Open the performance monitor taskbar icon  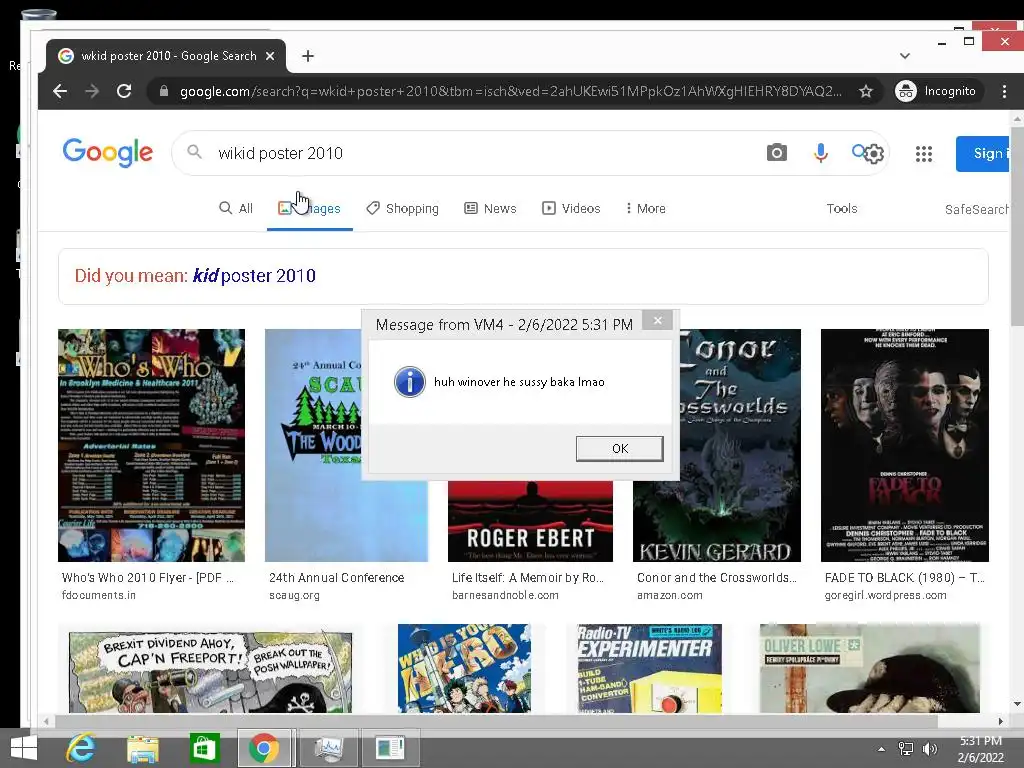[328, 749]
